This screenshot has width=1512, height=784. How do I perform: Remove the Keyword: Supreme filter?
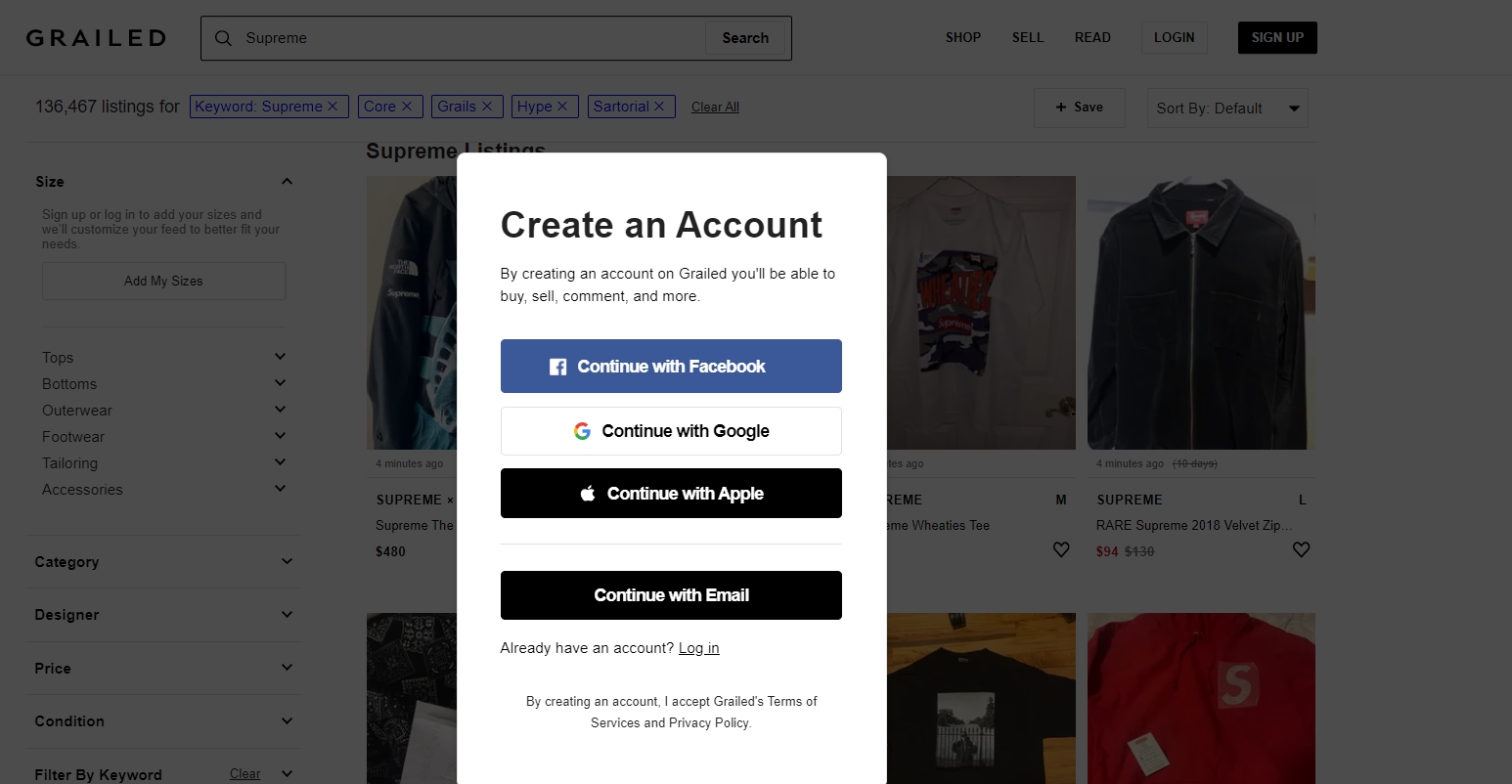pos(332,107)
